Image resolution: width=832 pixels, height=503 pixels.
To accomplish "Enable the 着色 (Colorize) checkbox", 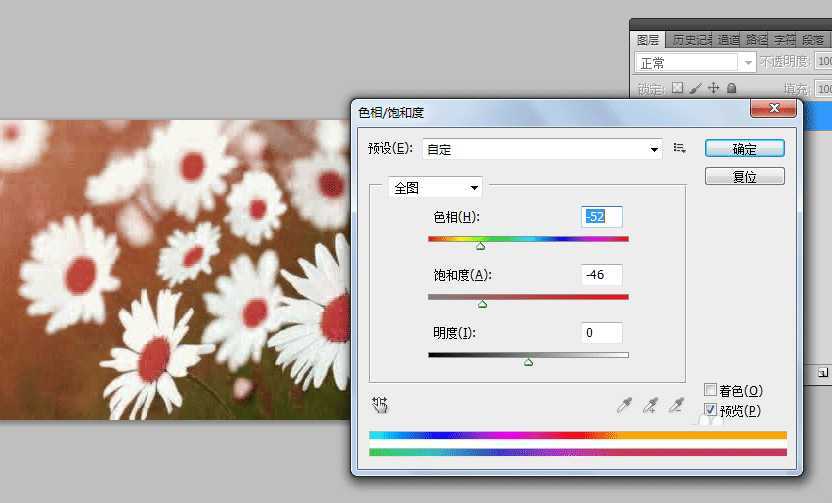I will click(x=710, y=390).
